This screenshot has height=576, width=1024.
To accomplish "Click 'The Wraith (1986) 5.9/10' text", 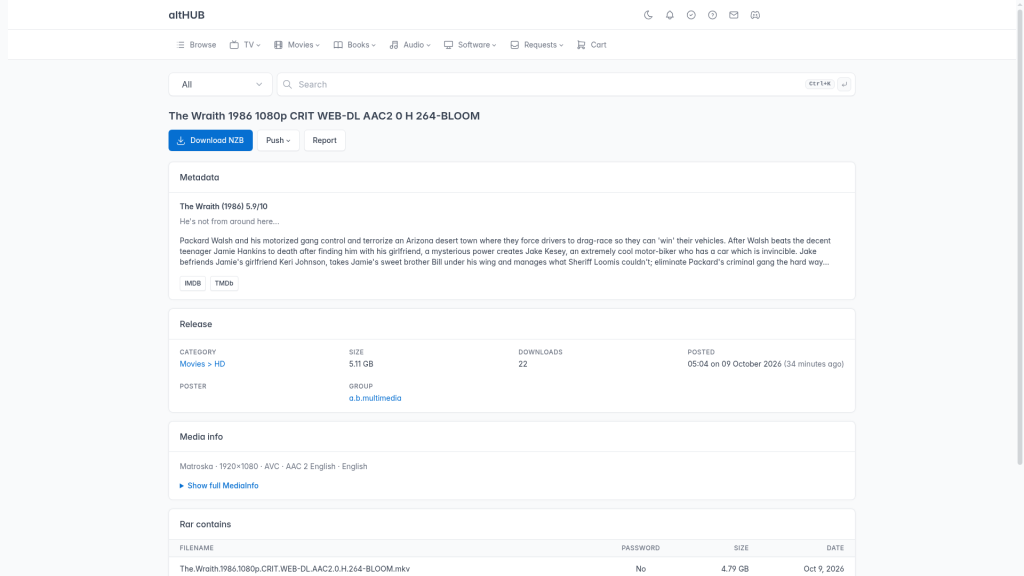I will [x=223, y=206].
